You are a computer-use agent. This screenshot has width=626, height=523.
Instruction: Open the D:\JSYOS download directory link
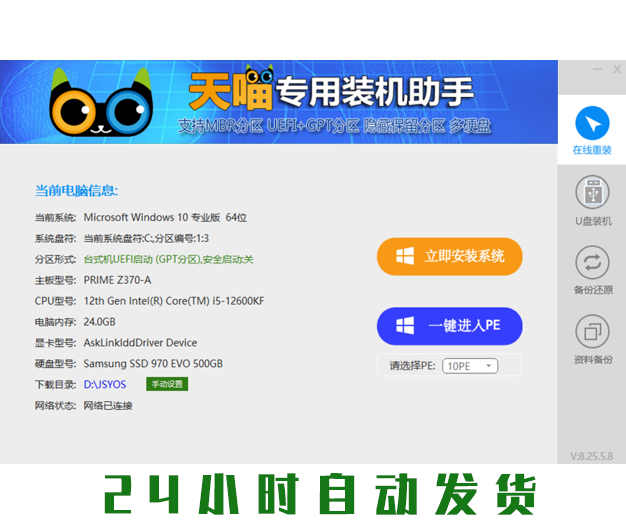[105, 384]
